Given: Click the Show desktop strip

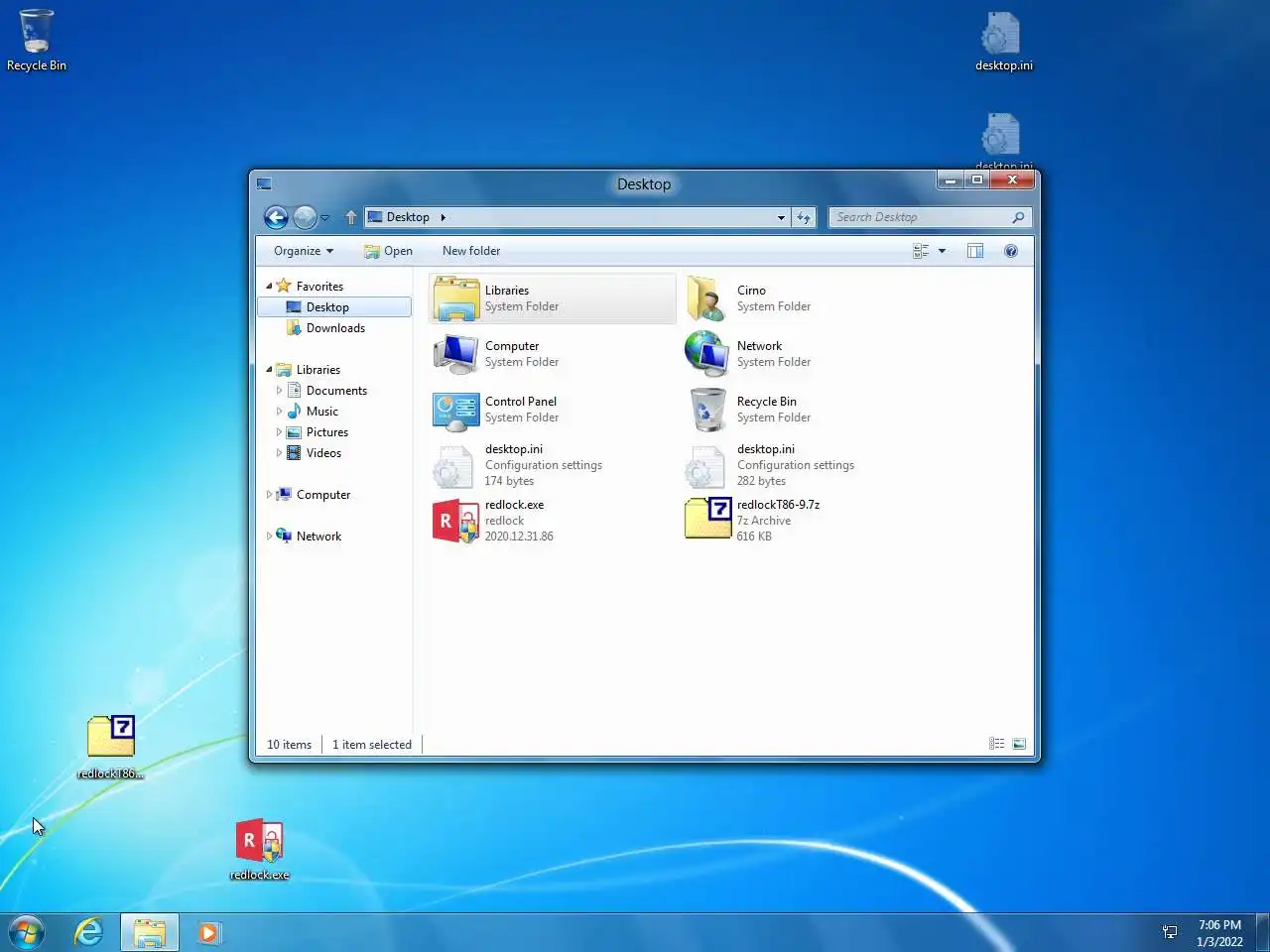Looking at the screenshot, I should 1263,932.
